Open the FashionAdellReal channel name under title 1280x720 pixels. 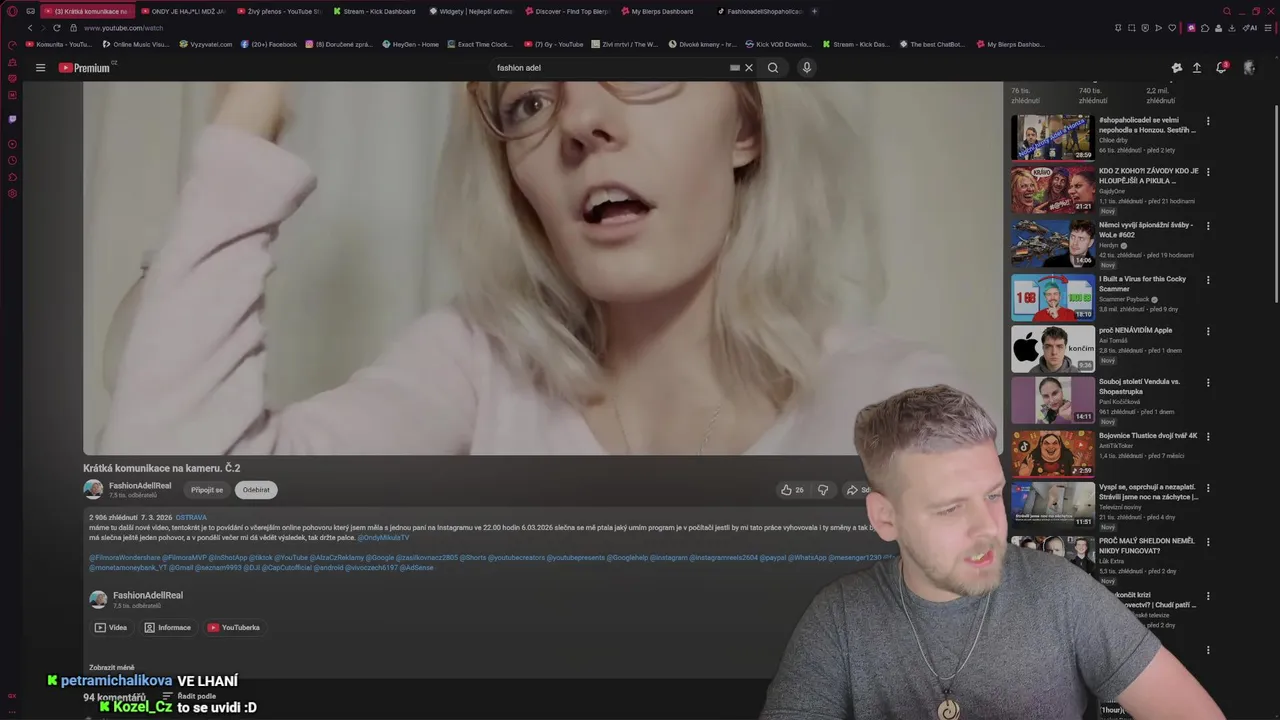pyautogui.click(x=140, y=486)
